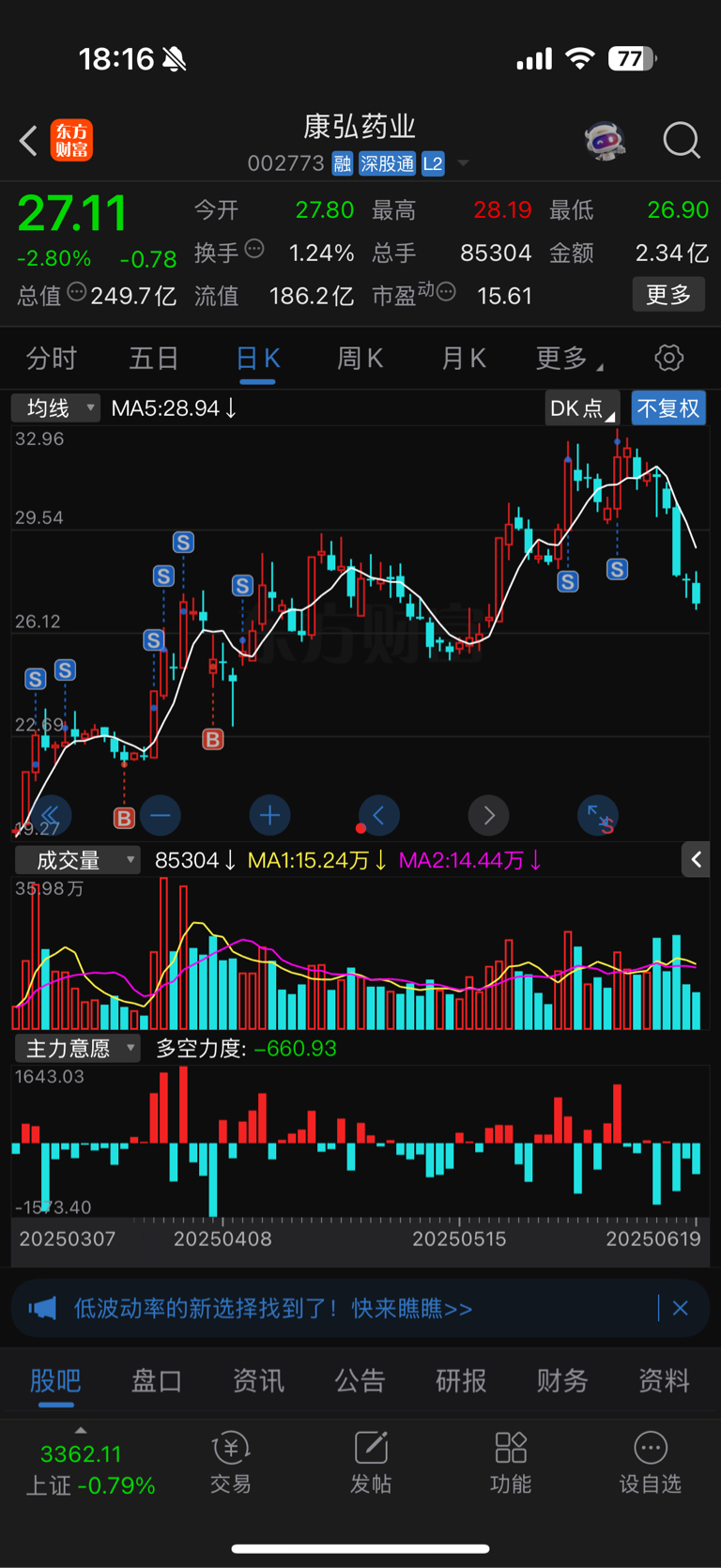
Task: Collapse side panel arrow beside volume
Action: coord(696,859)
